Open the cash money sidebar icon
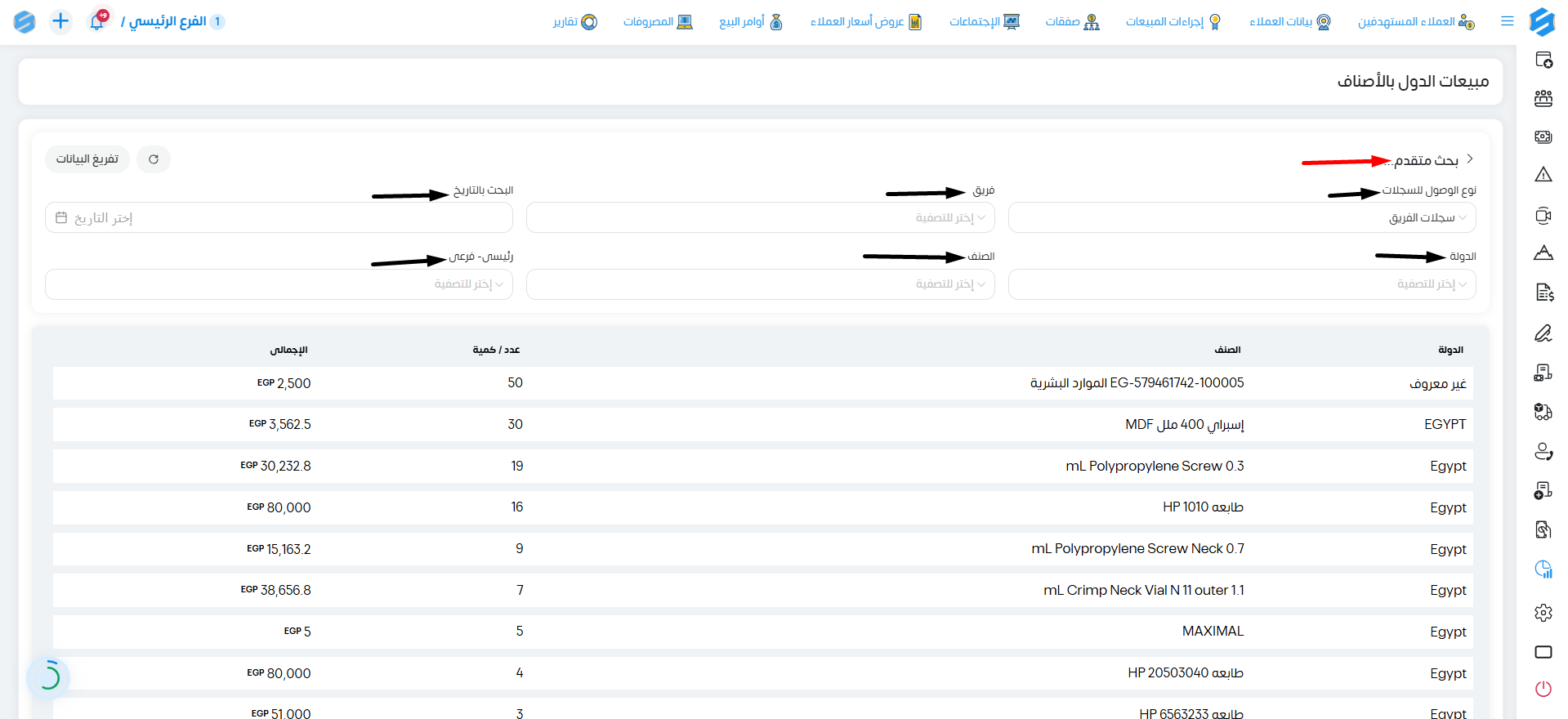Image resolution: width=1568 pixels, height=719 pixels. pyautogui.click(x=1543, y=137)
